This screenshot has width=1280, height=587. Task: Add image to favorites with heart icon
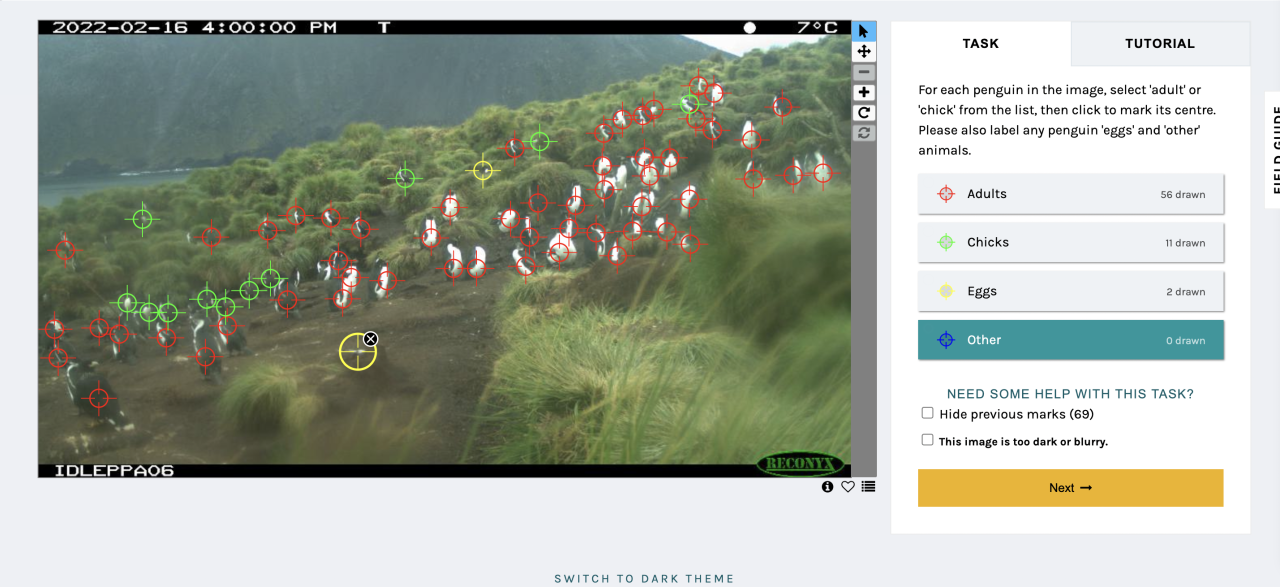[848, 487]
